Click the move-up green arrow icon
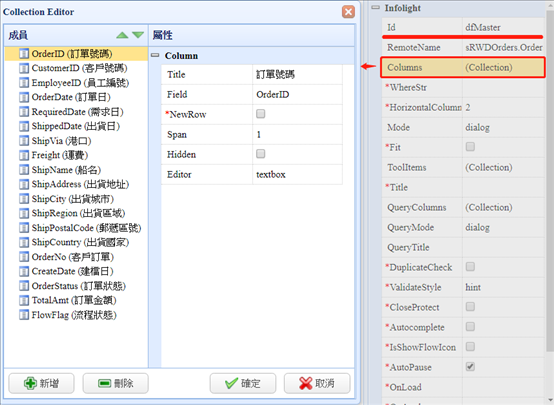The width and height of the screenshot is (554, 405). (x=122, y=35)
